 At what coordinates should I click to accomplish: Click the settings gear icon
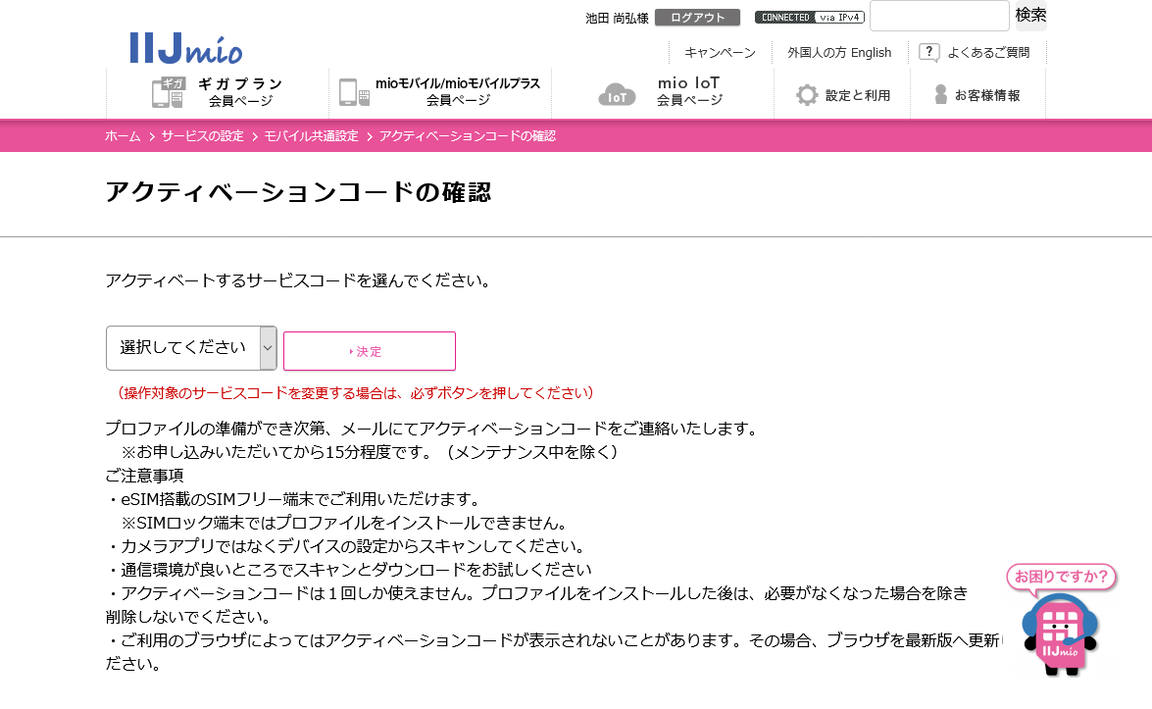(806, 95)
